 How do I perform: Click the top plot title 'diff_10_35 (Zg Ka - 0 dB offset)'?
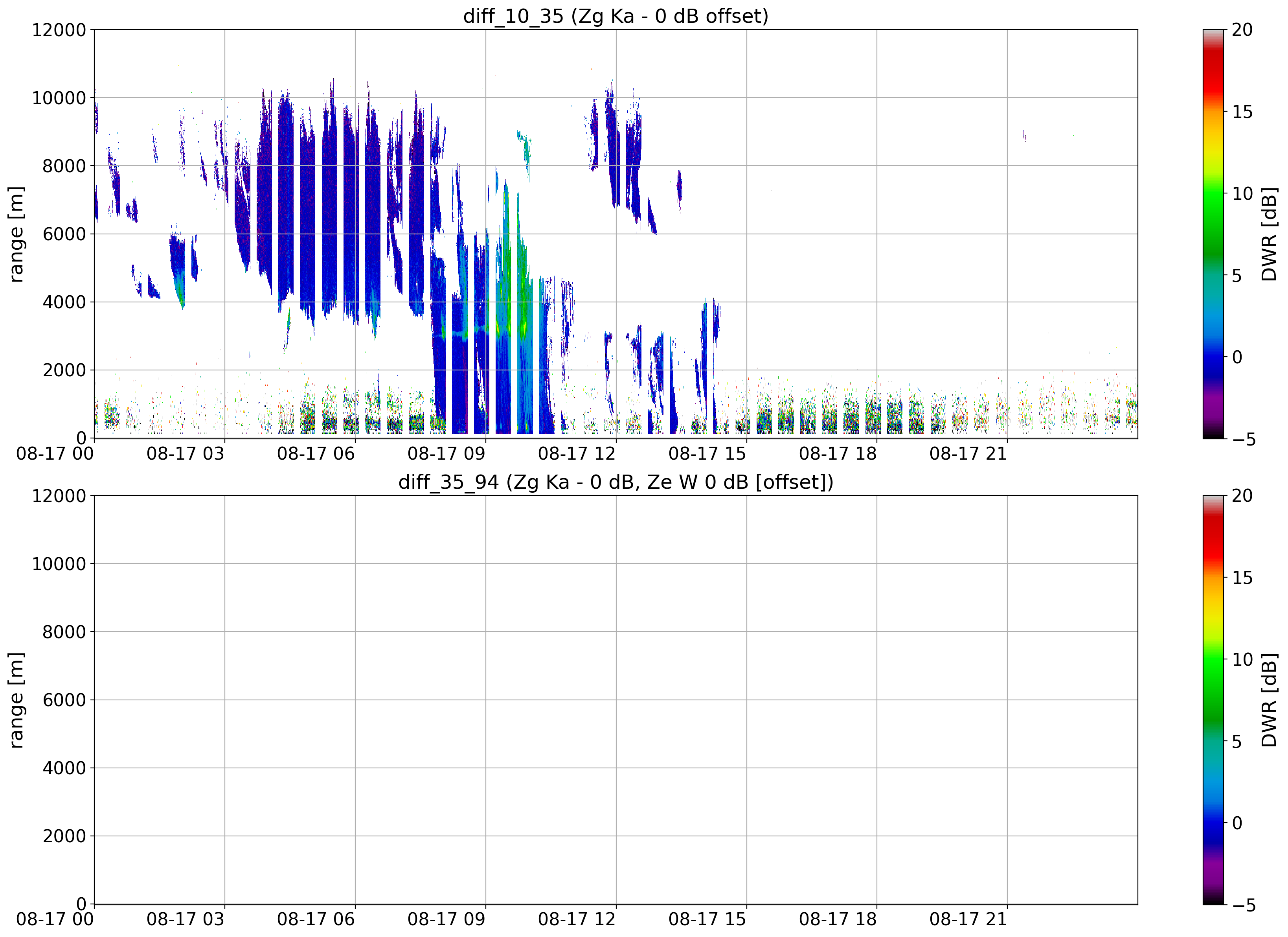point(616,16)
